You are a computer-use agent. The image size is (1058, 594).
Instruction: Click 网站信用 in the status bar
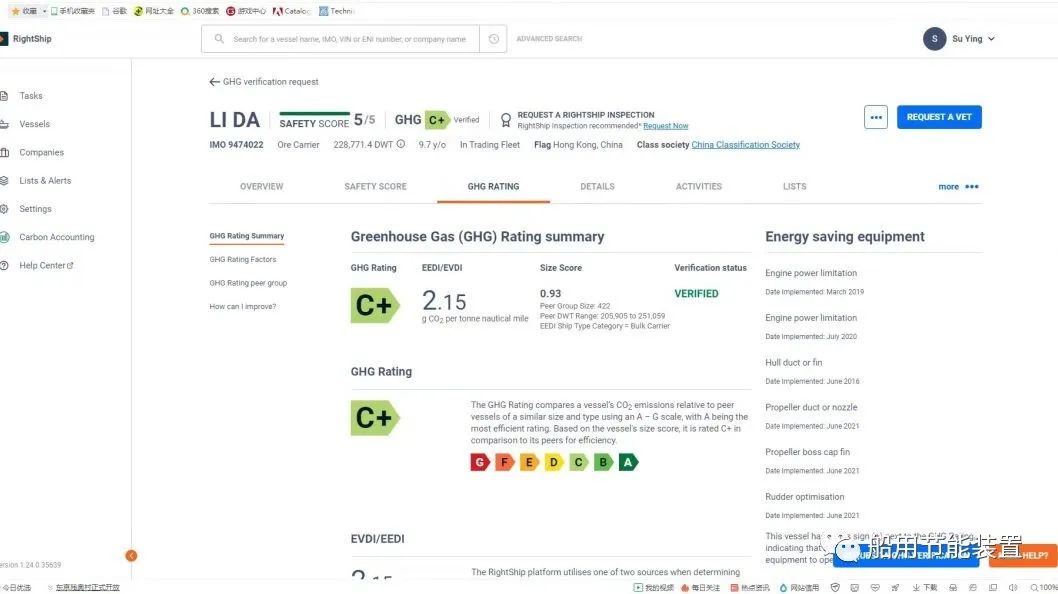[800, 588]
